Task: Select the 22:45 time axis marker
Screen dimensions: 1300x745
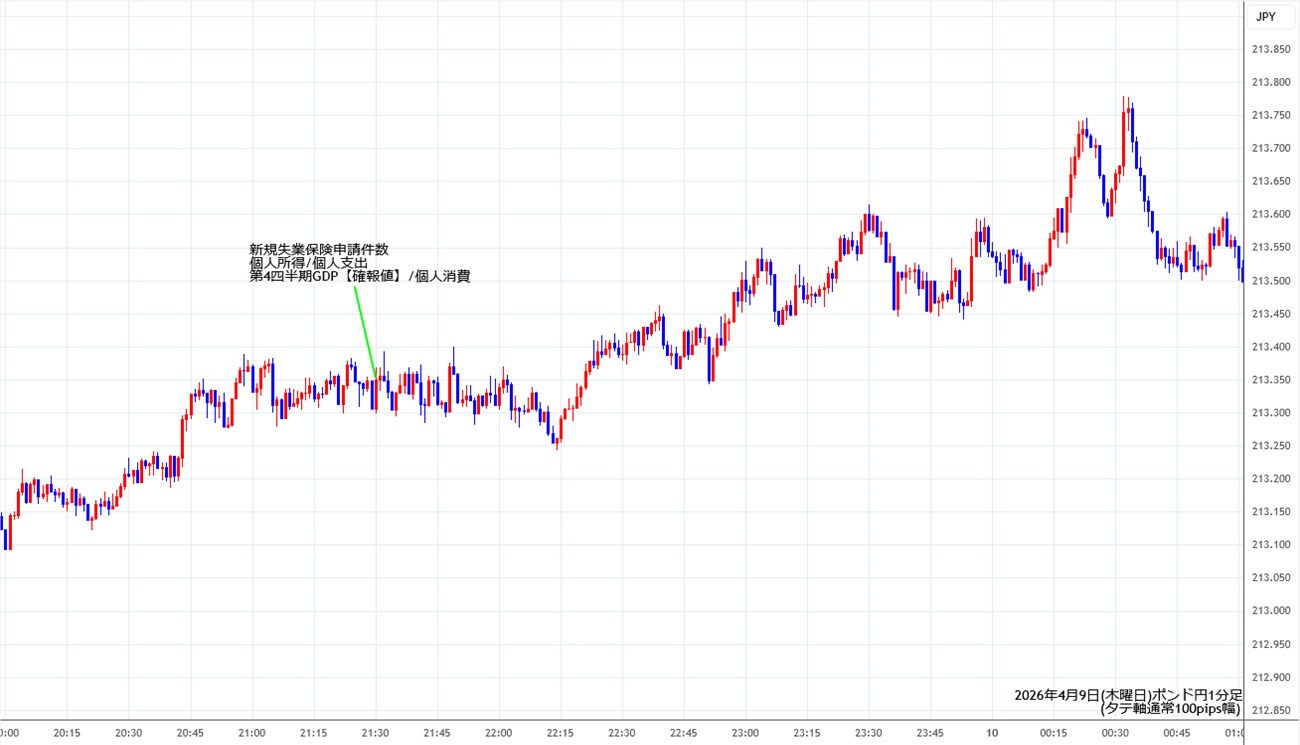Action: [683, 733]
